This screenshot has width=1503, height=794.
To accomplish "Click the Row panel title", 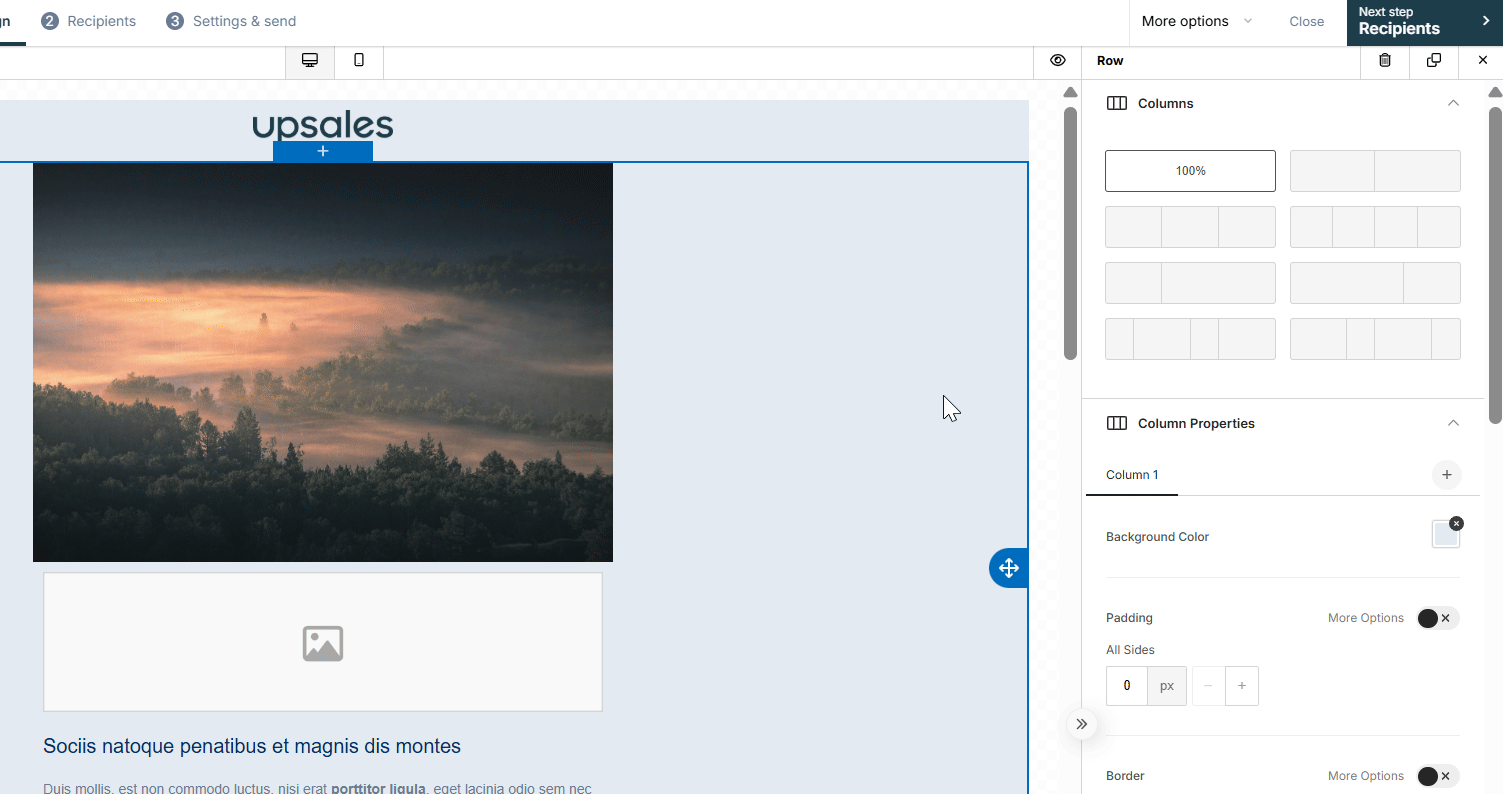I will coord(1110,61).
